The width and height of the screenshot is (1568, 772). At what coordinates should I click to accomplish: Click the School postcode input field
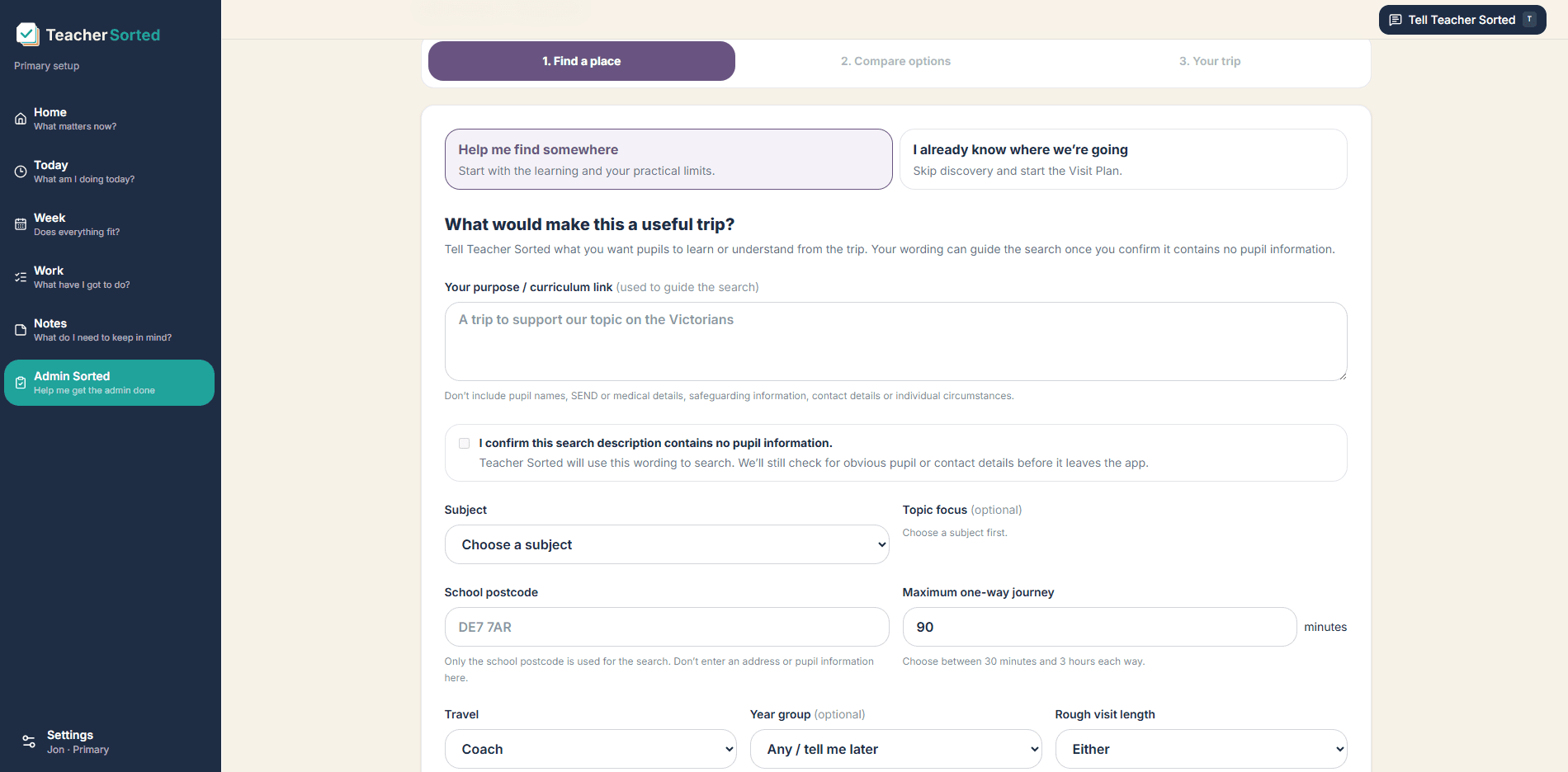pyautogui.click(x=667, y=627)
